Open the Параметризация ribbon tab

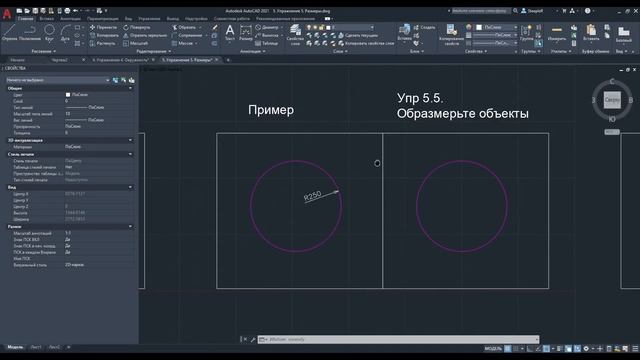click(x=102, y=19)
